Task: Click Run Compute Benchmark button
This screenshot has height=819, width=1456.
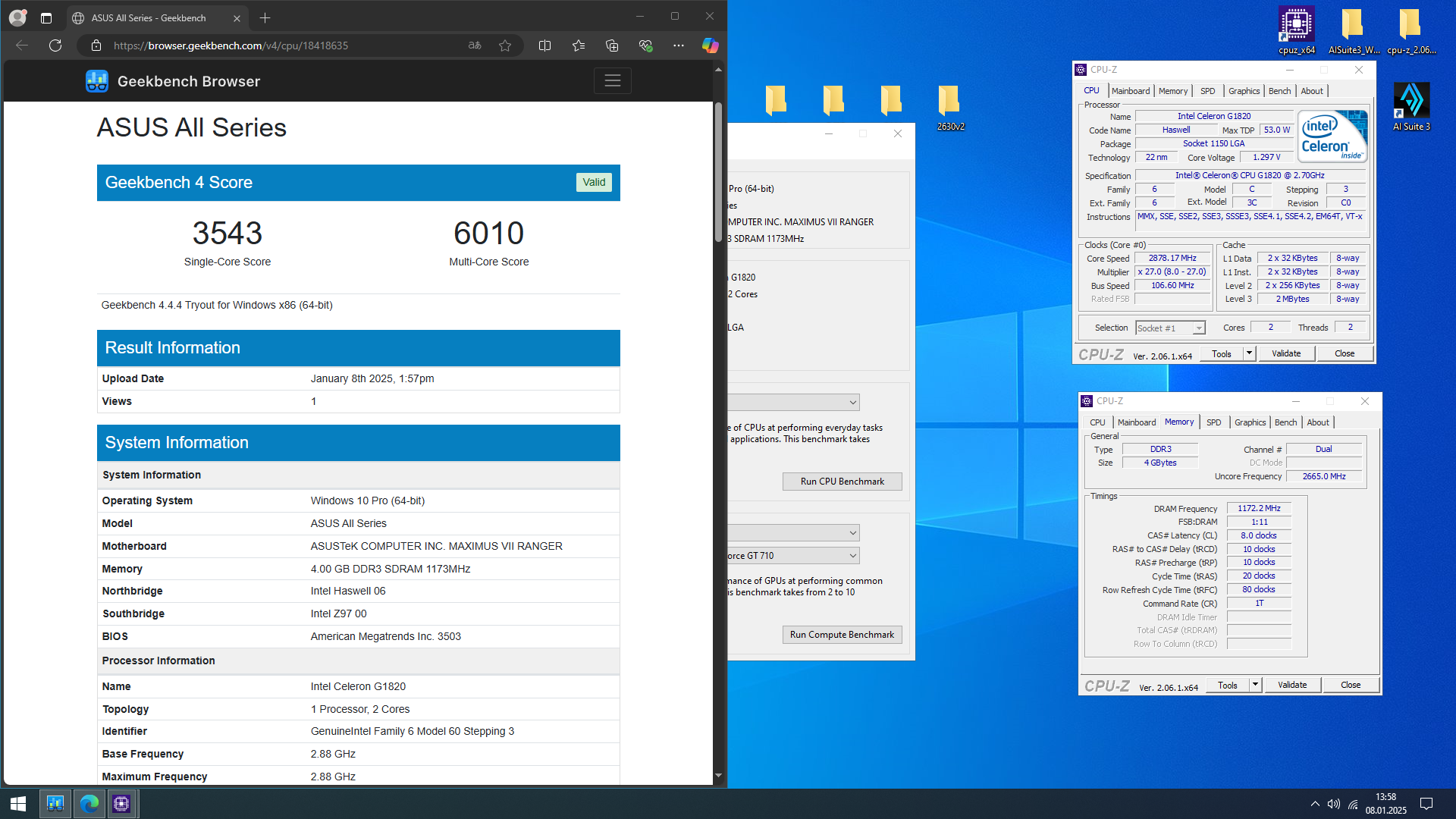Action: pos(843,635)
